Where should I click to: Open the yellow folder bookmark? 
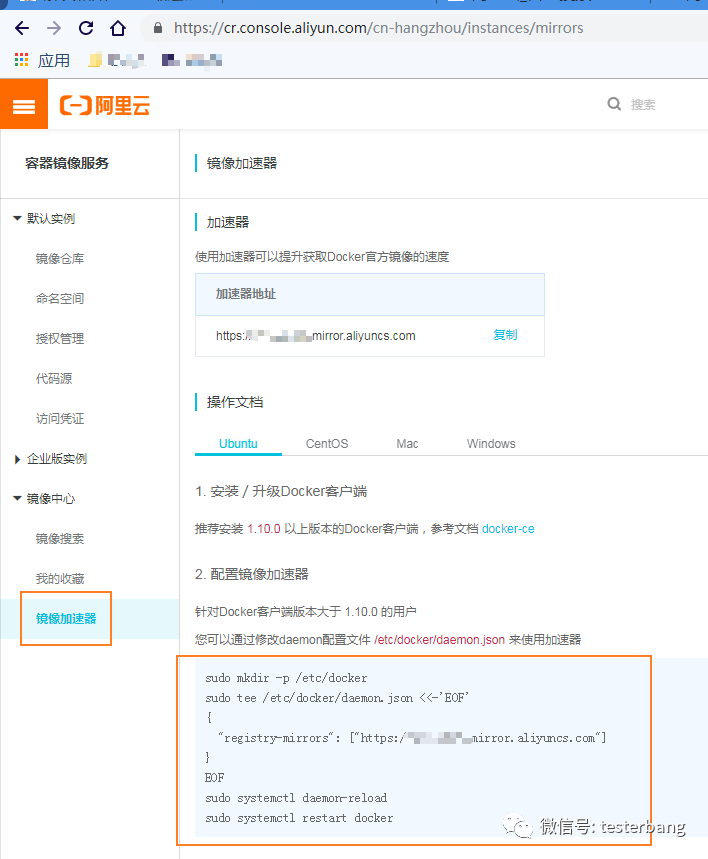click(95, 60)
